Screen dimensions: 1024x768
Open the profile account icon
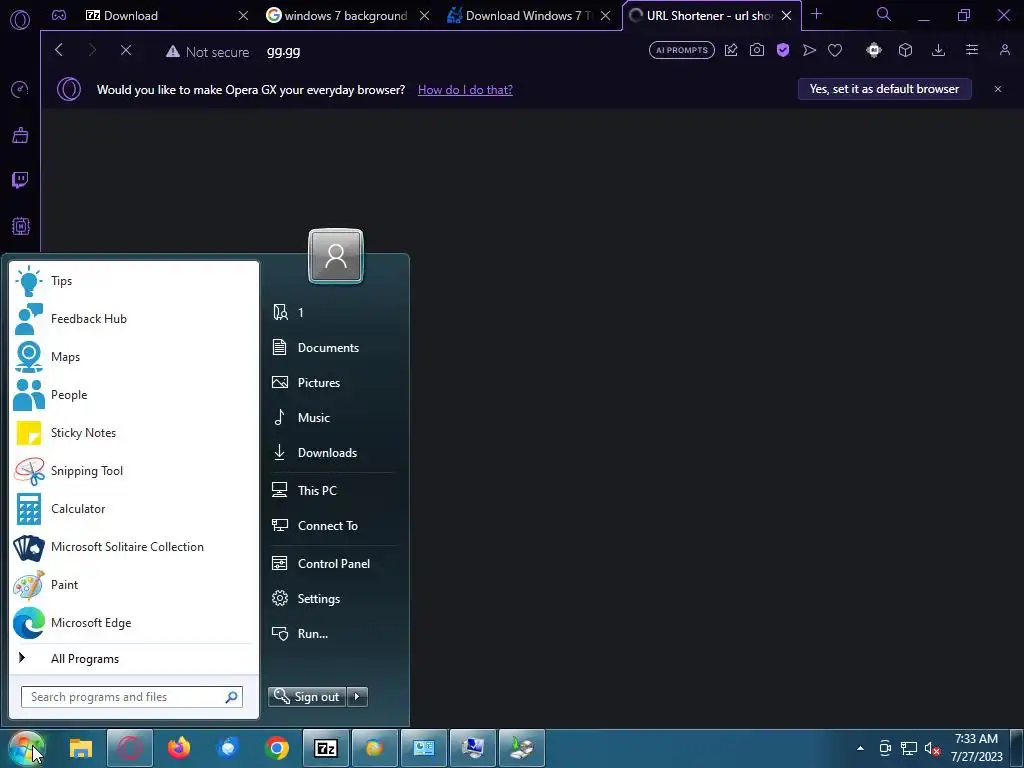tap(1004, 50)
